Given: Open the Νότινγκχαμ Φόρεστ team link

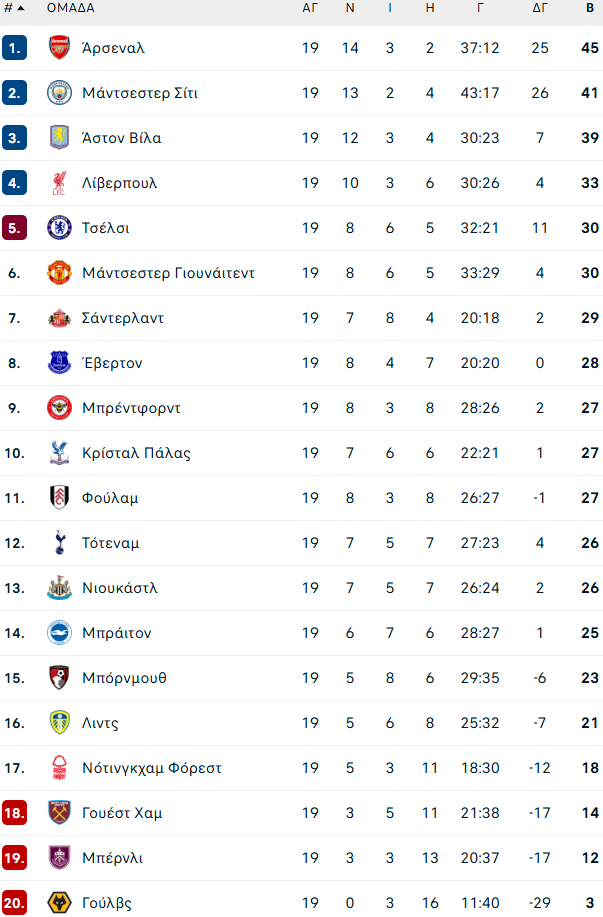Looking at the screenshot, I should click(x=152, y=768).
